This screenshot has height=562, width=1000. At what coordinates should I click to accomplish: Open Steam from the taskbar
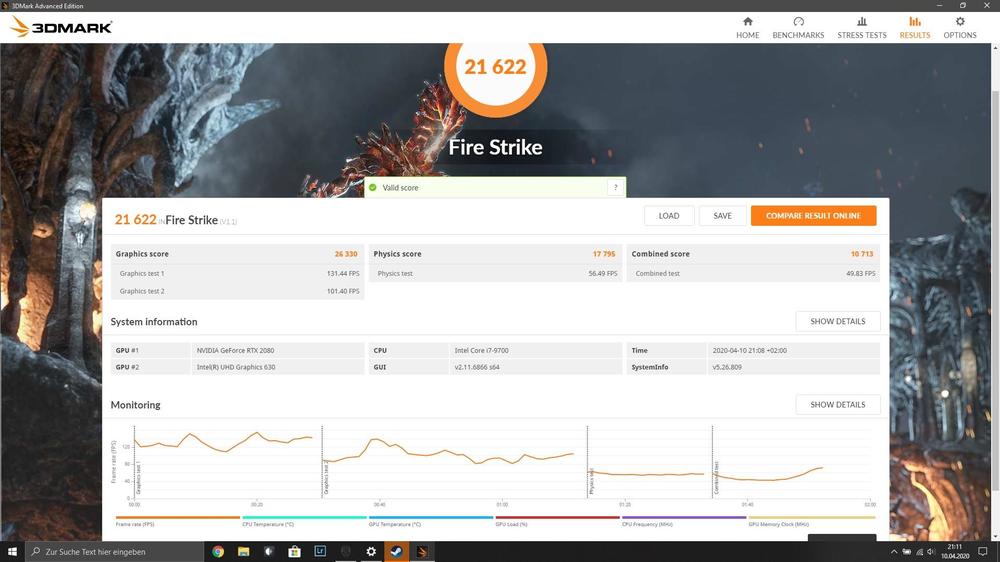397,551
